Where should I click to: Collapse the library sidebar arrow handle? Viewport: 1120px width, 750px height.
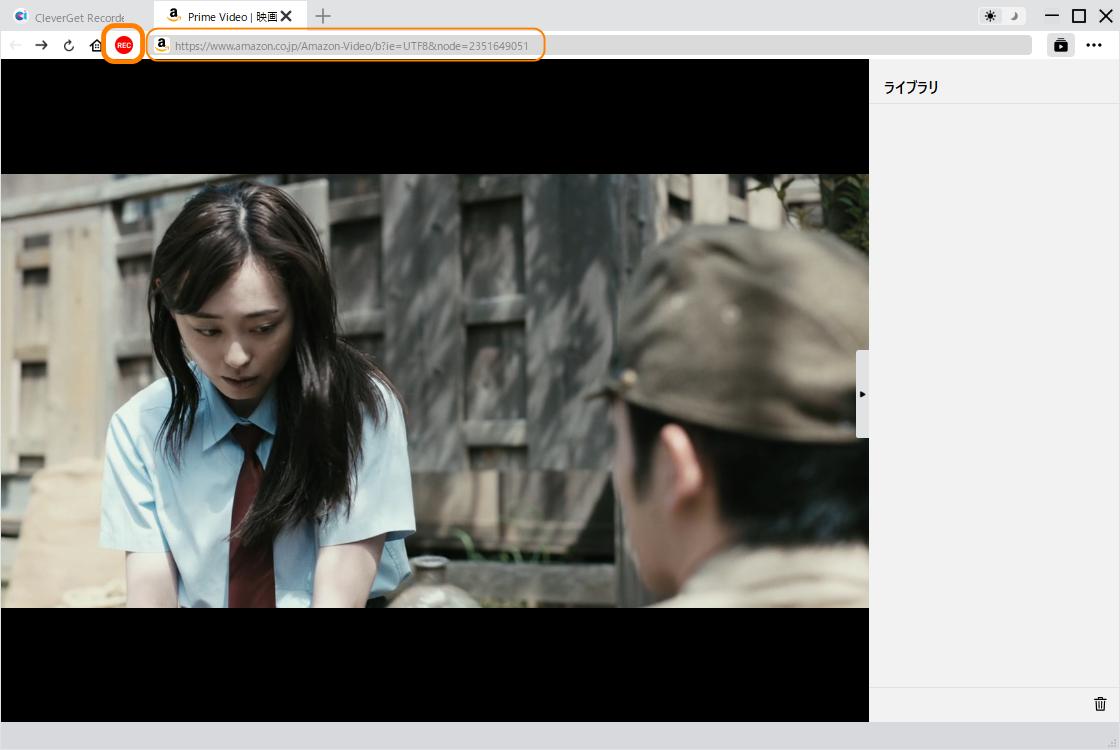(x=862, y=394)
